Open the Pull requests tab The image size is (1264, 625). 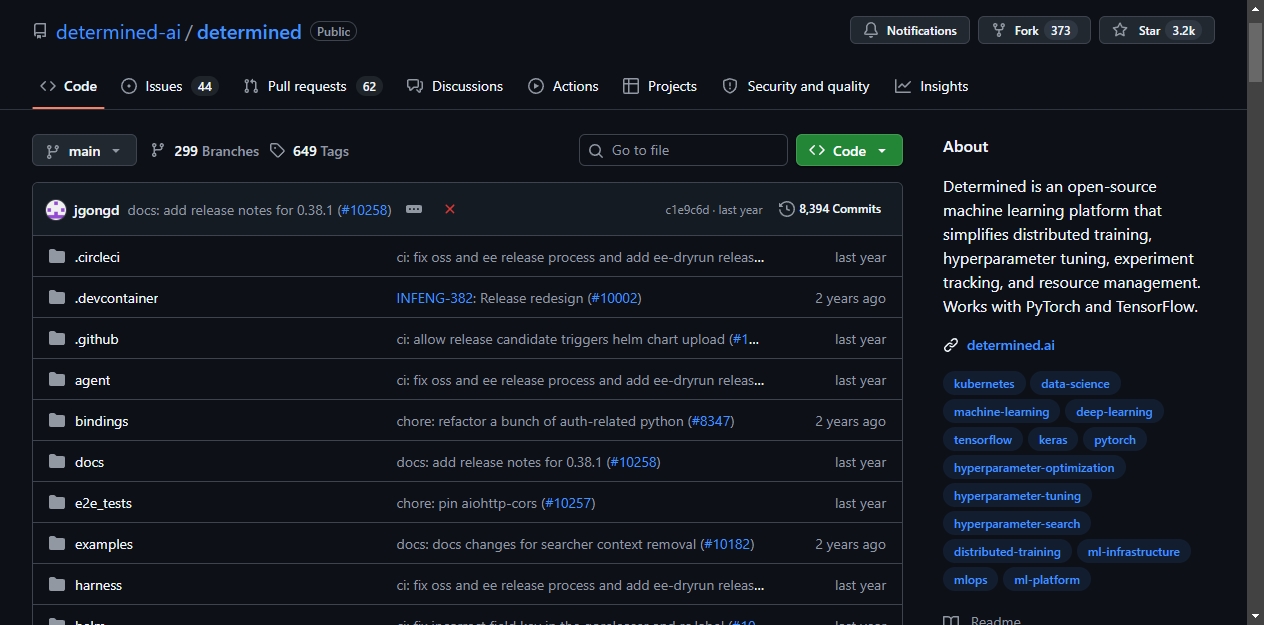pyautogui.click(x=312, y=86)
